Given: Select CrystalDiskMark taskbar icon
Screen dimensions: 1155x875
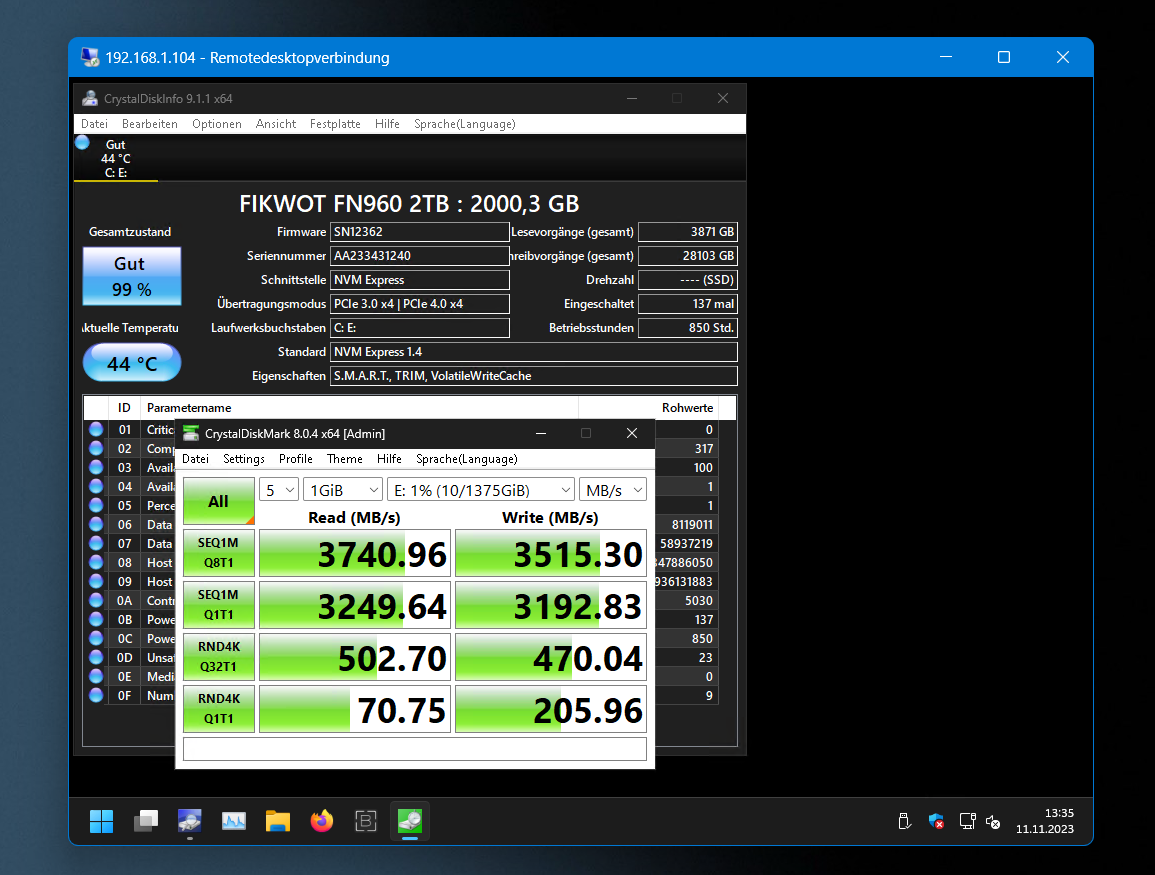Looking at the screenshot, I should [410, 820].
